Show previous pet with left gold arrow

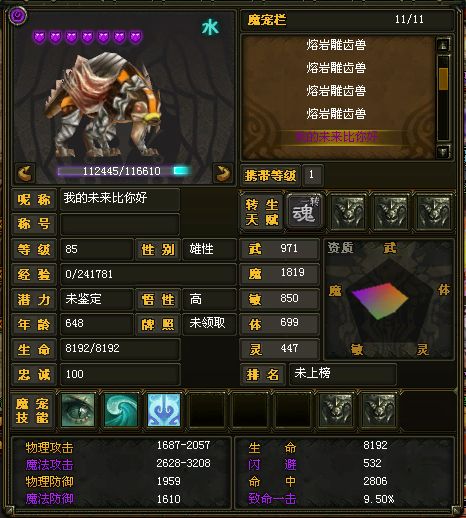(26, 173)
